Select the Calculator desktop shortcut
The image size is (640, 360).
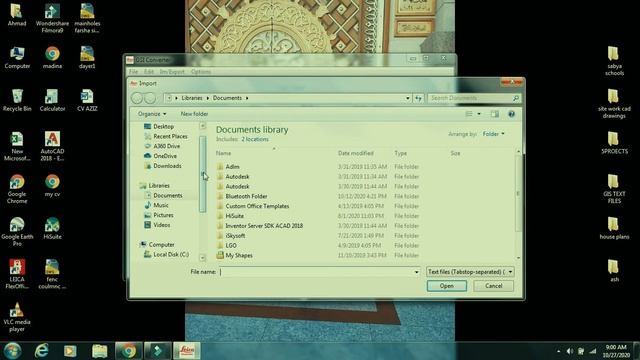52,100
